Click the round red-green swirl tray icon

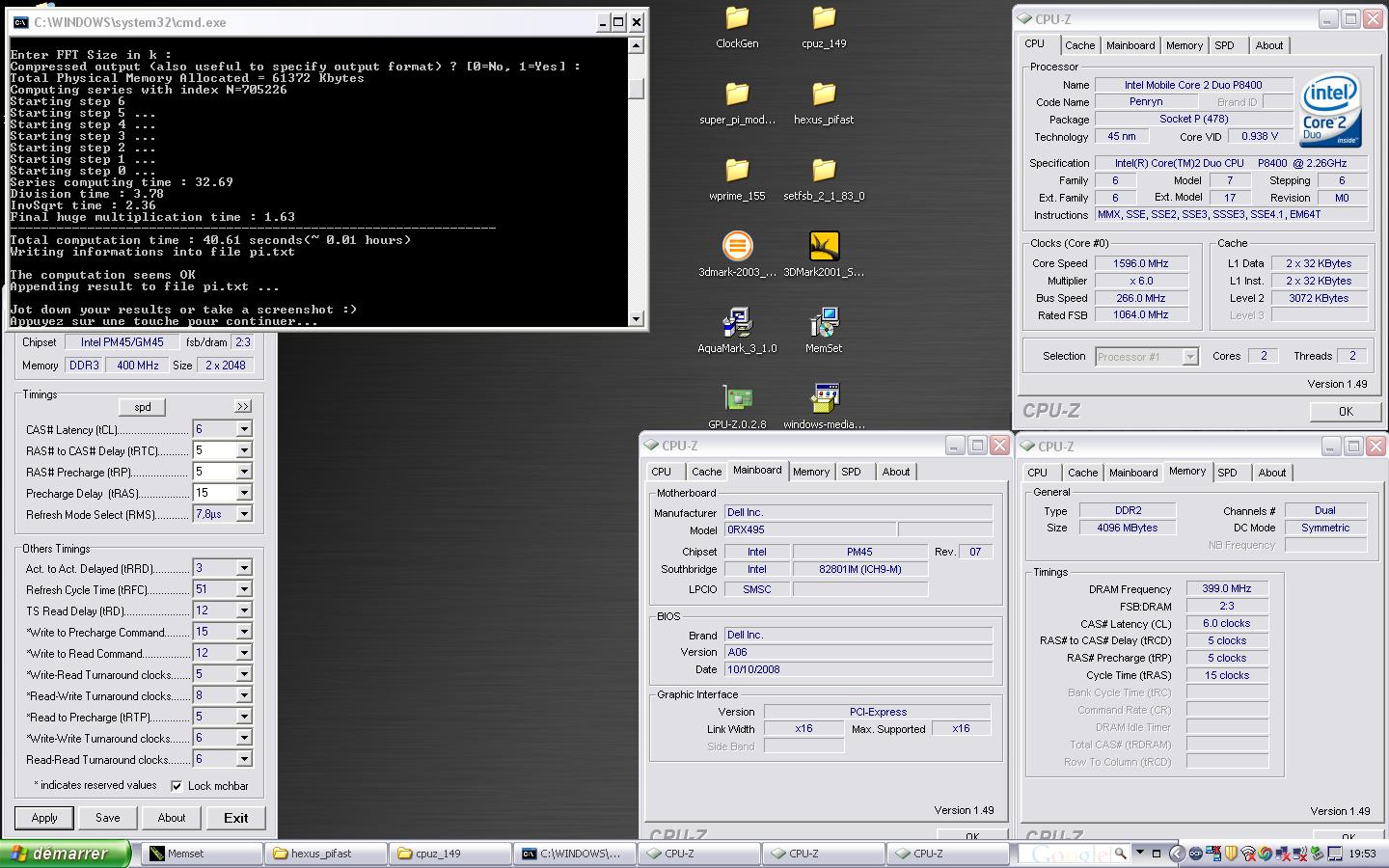1265,854
